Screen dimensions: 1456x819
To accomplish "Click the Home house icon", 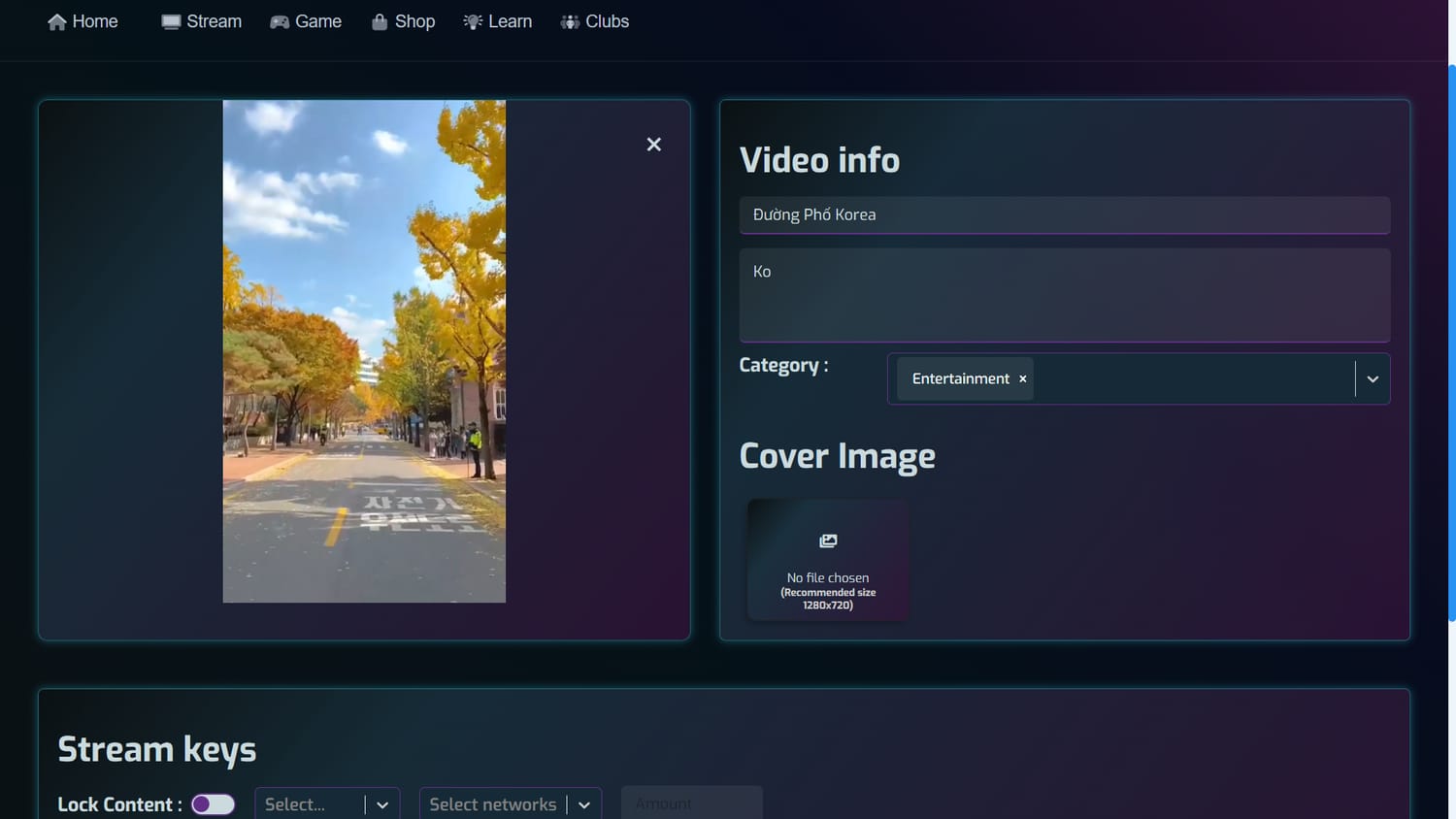I will (x=57, y=21).
